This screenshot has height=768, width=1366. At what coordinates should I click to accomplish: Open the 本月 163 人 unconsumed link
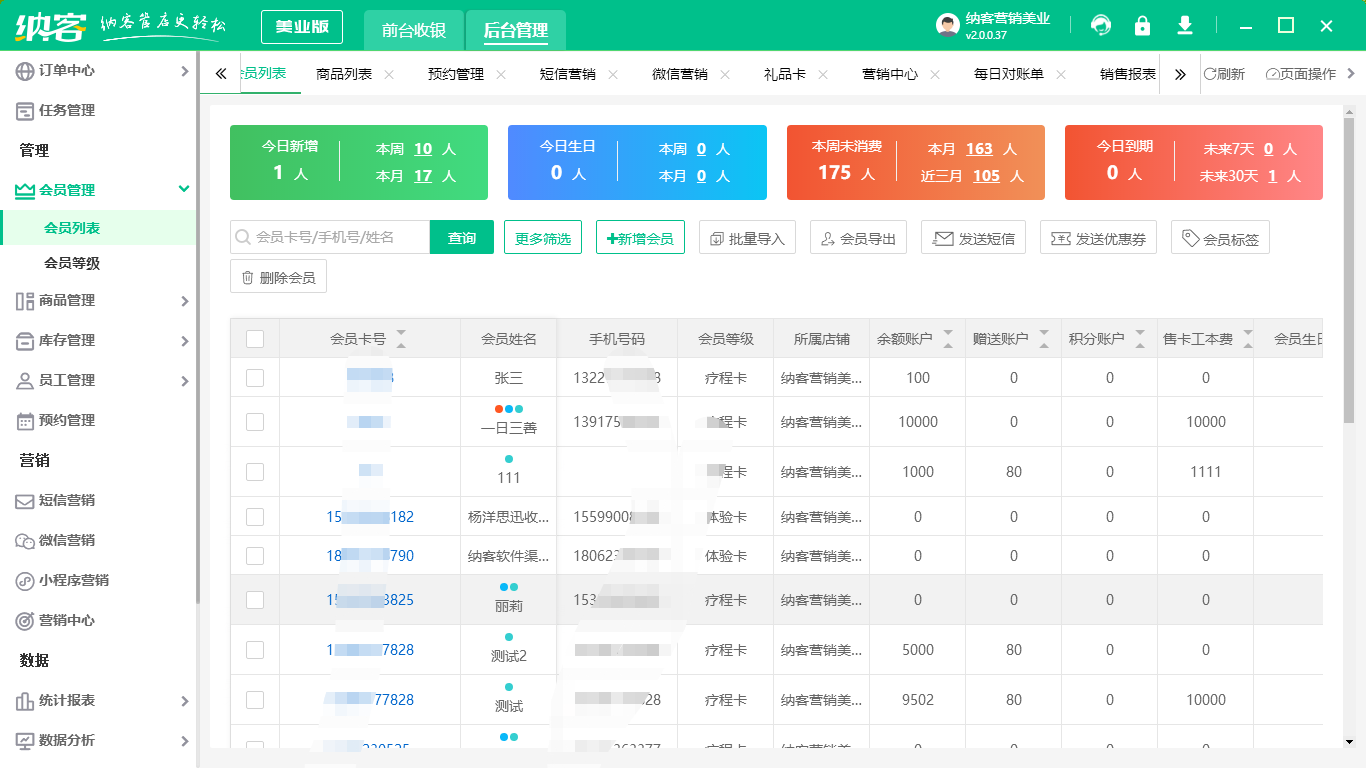point(978,149)
